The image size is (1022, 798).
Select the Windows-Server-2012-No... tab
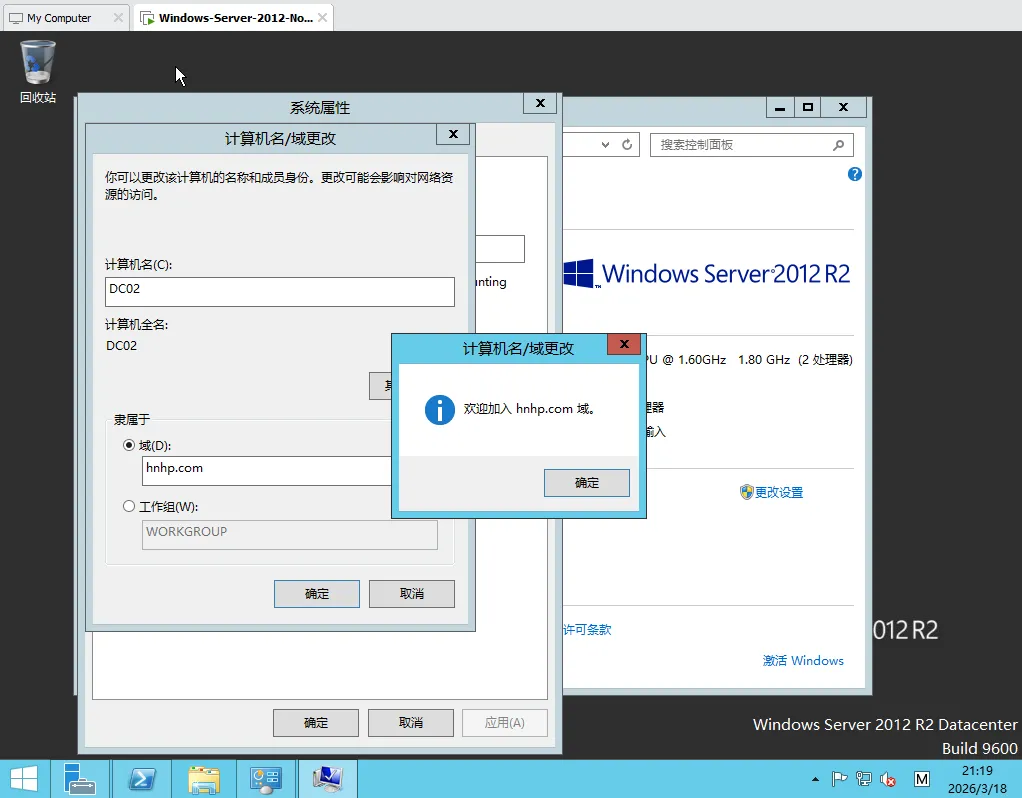pos(228,17)
